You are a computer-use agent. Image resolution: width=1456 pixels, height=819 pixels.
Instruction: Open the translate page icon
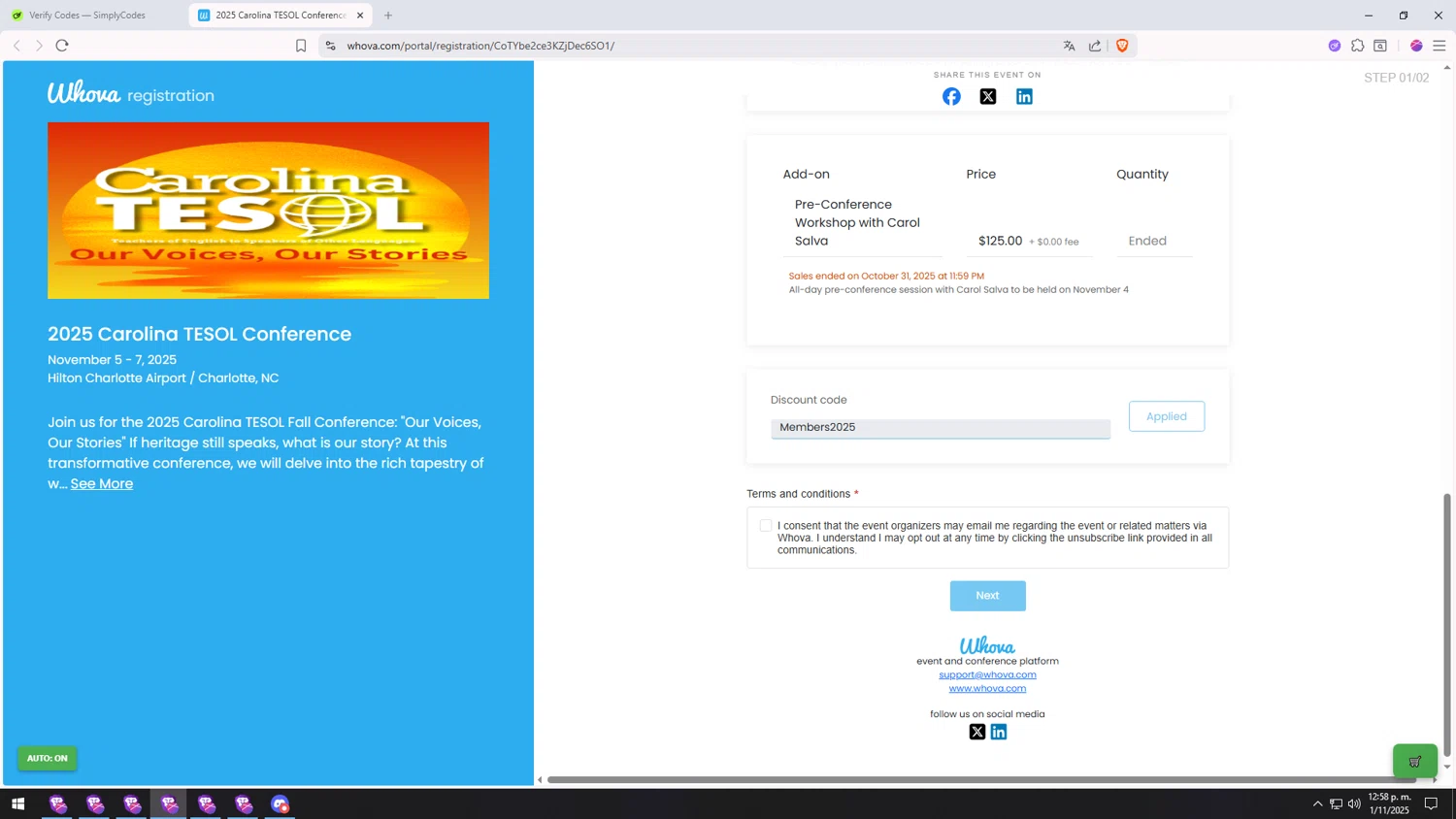(x=1069, y=46)
